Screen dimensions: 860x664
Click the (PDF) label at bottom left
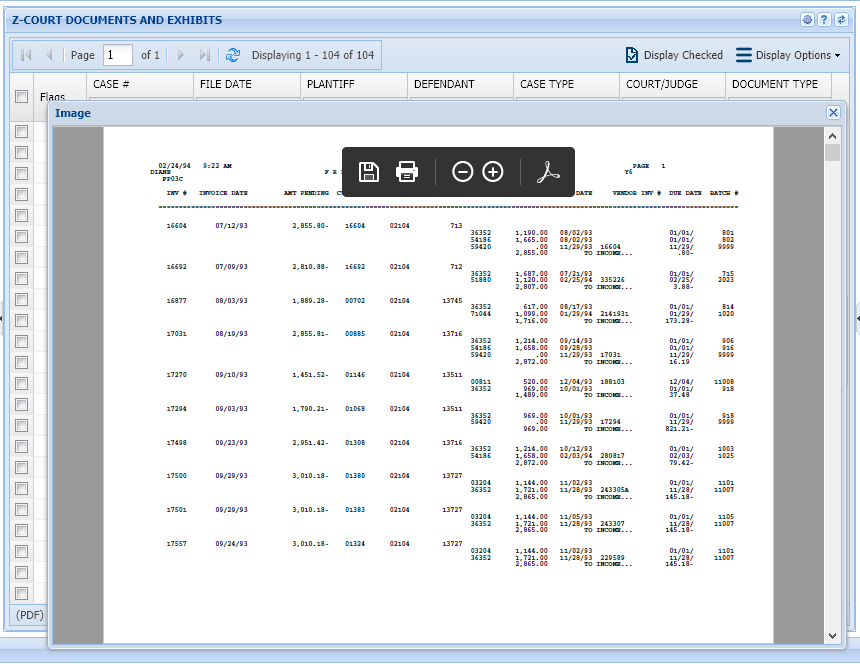30,615
